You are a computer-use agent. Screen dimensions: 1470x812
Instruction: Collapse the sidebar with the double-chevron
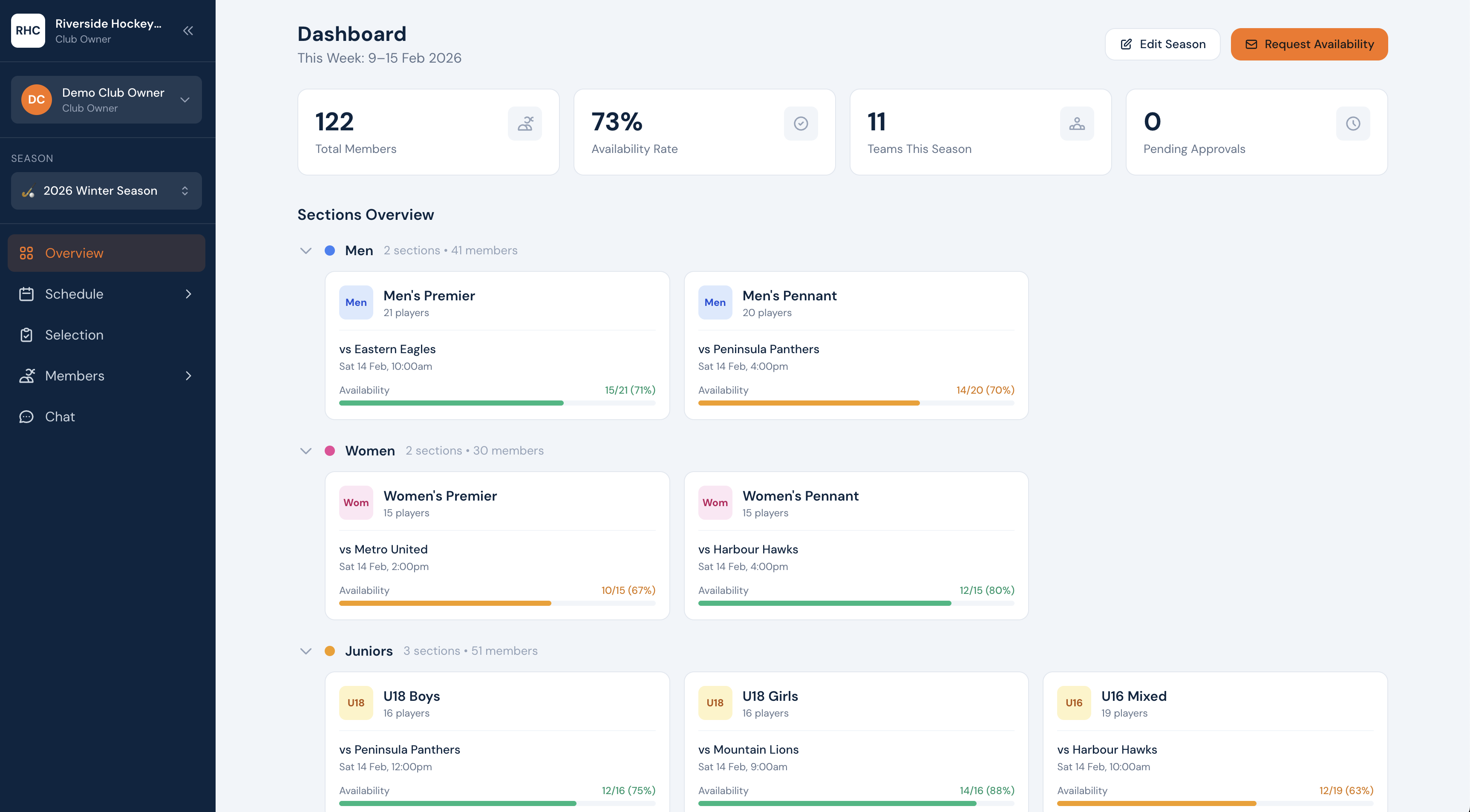tap(188, 31)
